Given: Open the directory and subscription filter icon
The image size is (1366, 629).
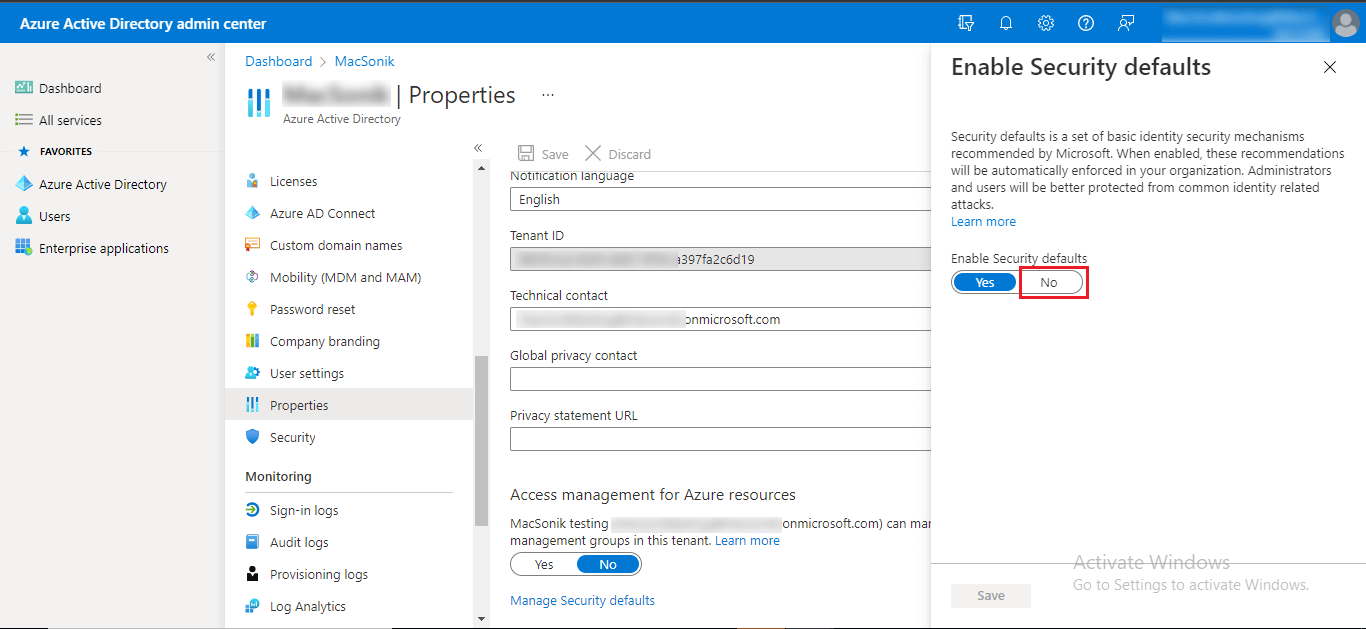Looking at the screenshot, I should (x=966, y=23).
